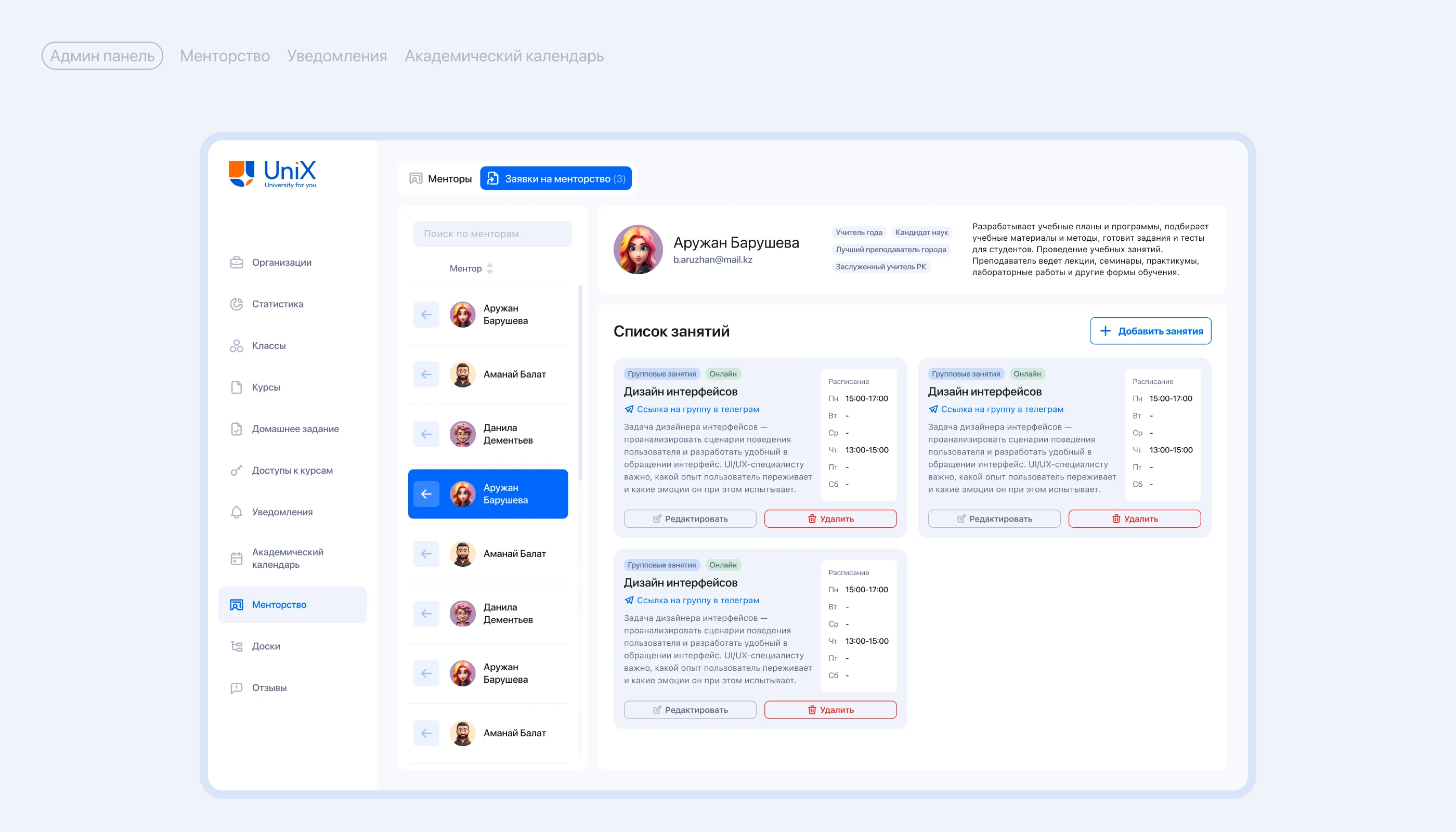1456x832 pixels.
Task: Click the Поиск по менторам search field
Action: coord(492,233)
